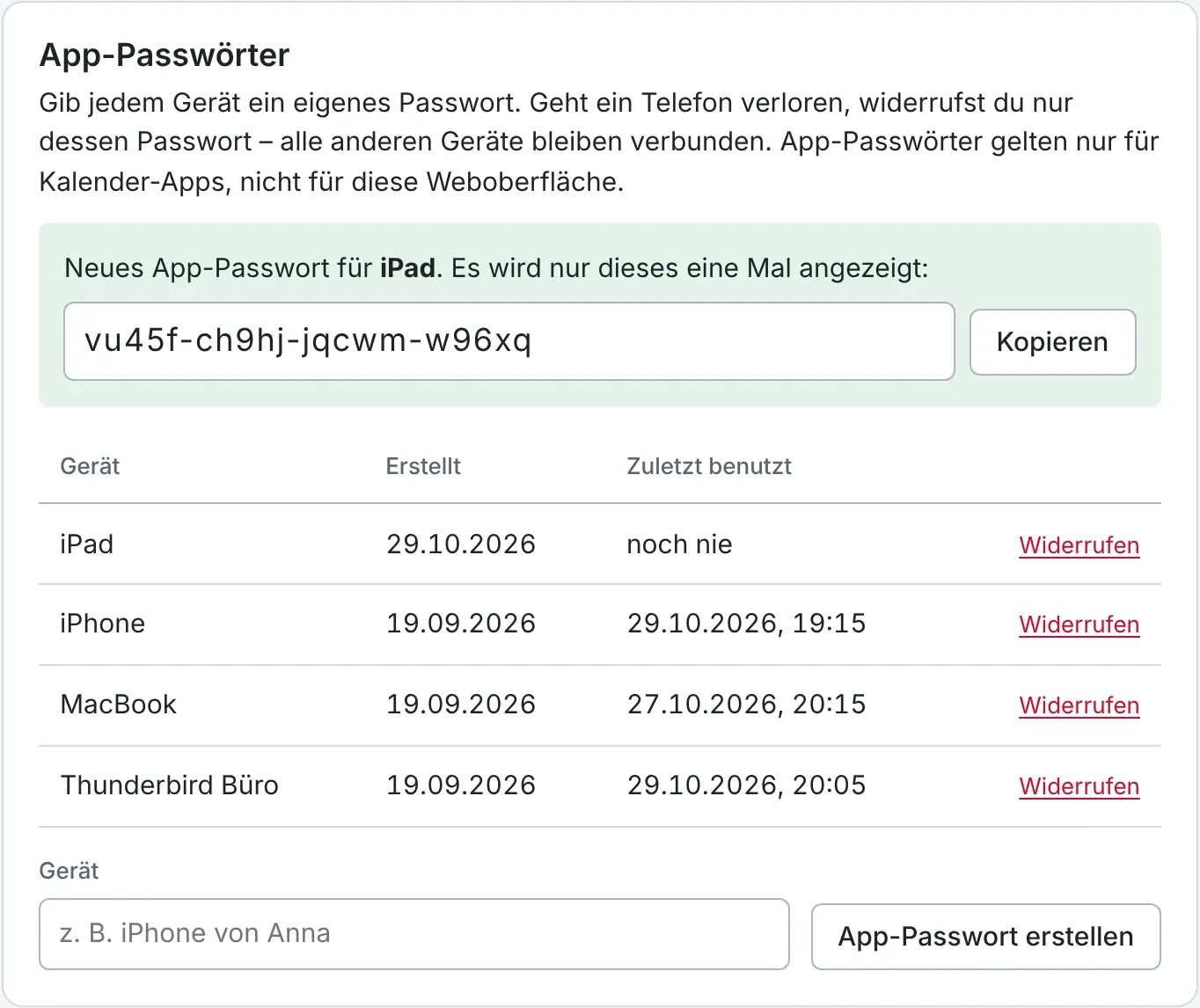Click the iPad creation date 29.10.2026
This screenshot has width=1200, height=1008.
[461, 544]
